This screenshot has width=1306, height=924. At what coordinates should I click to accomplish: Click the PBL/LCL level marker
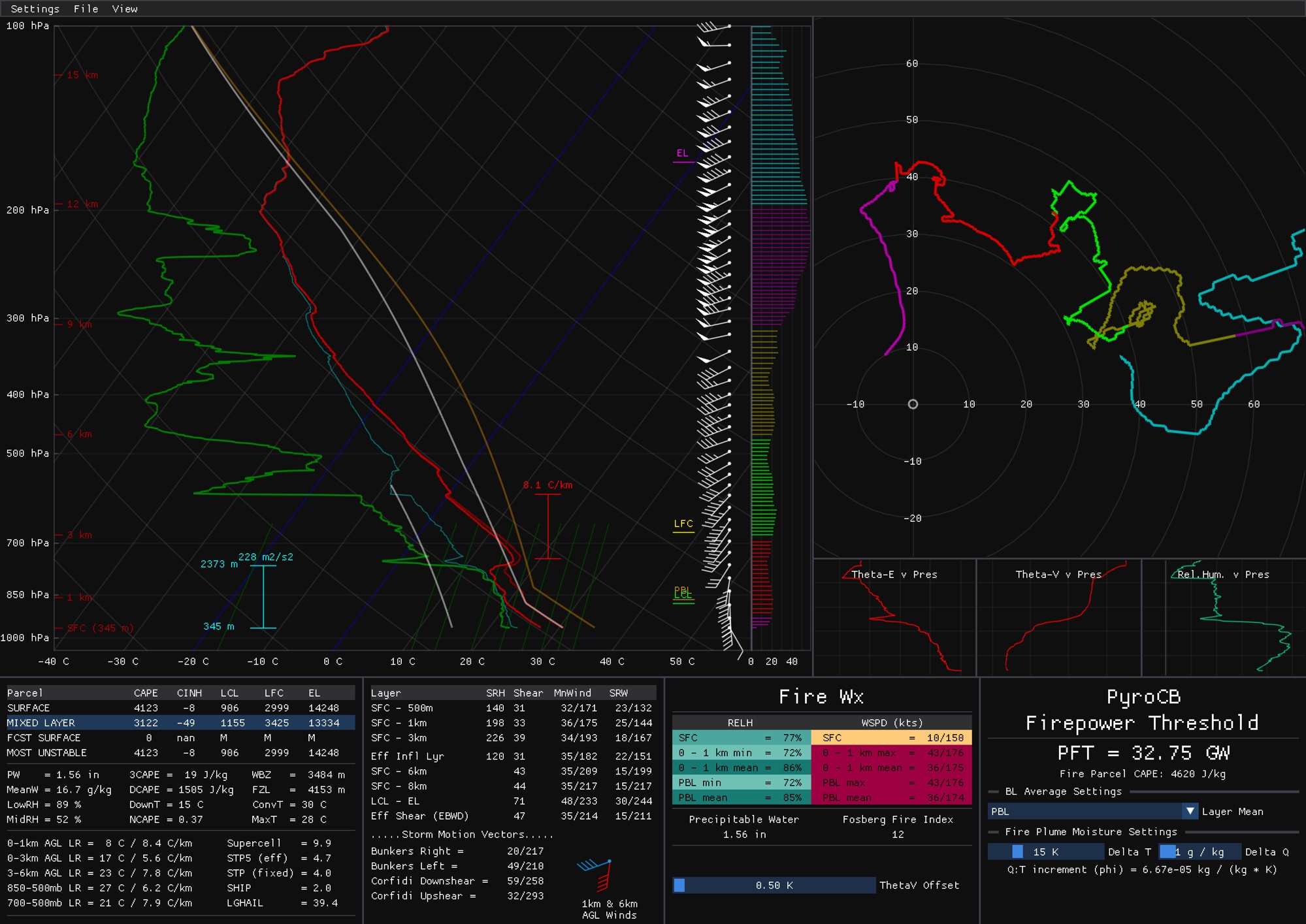[x=683, y=593]
